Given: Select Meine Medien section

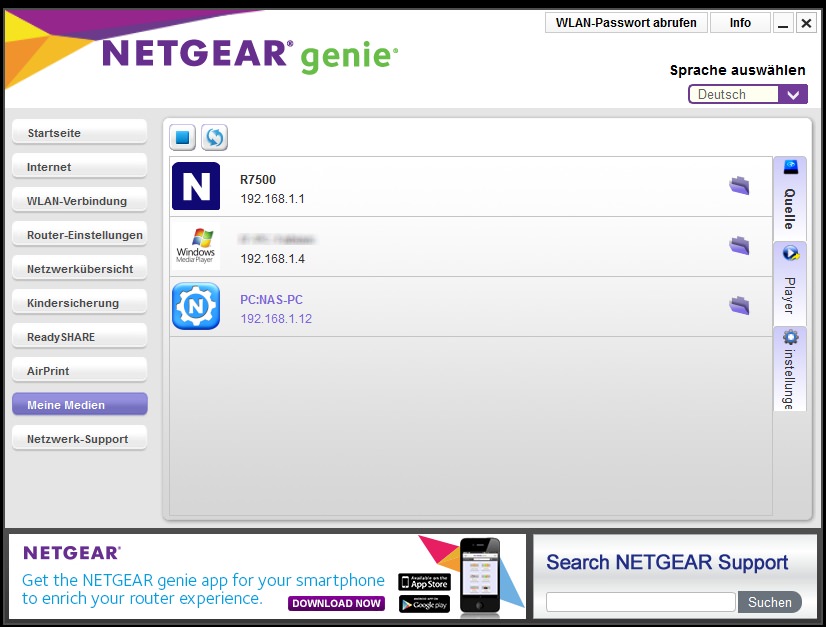Looking at the screenshot, I should coord(80,405).
